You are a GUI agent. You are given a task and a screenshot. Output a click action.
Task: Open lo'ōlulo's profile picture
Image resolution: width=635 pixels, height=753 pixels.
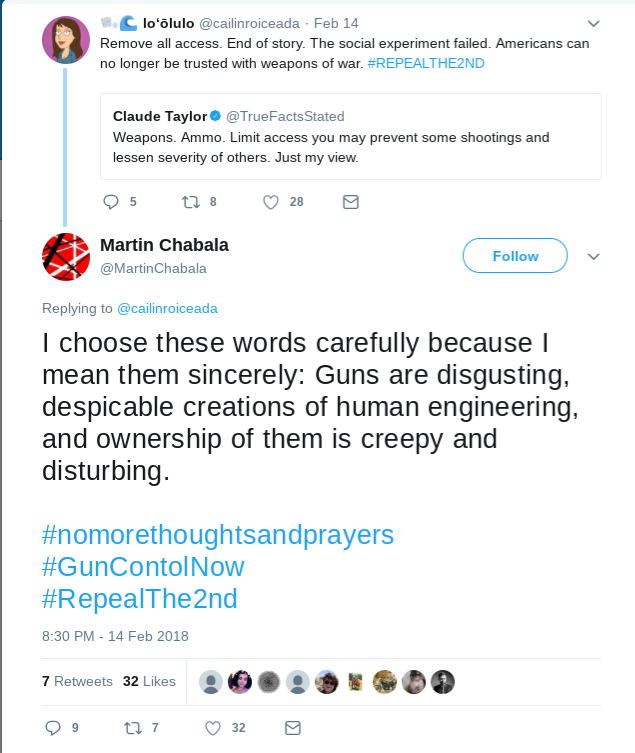point(66,41)
